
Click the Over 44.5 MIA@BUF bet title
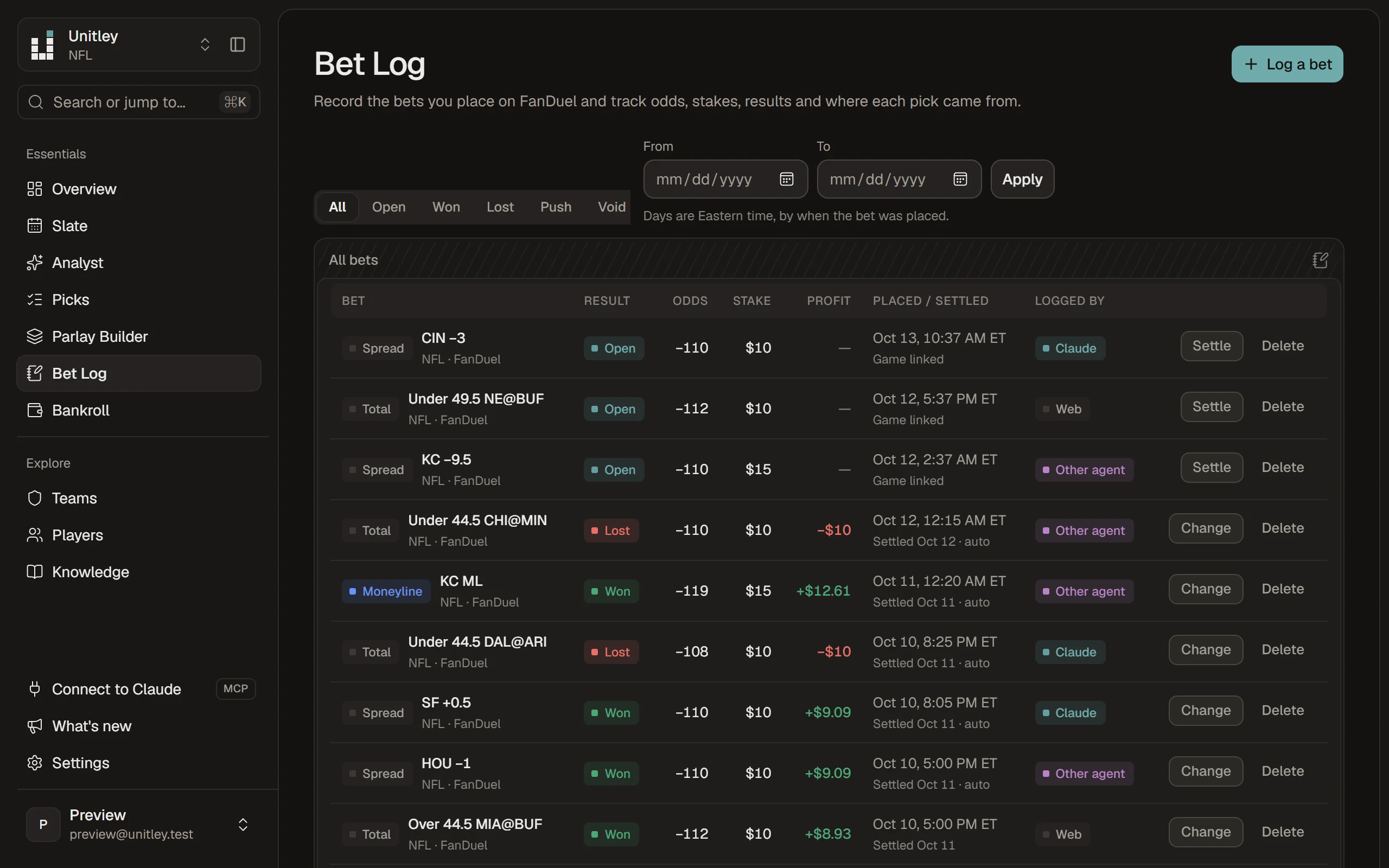pyautogui.click(x=475, y=824)
